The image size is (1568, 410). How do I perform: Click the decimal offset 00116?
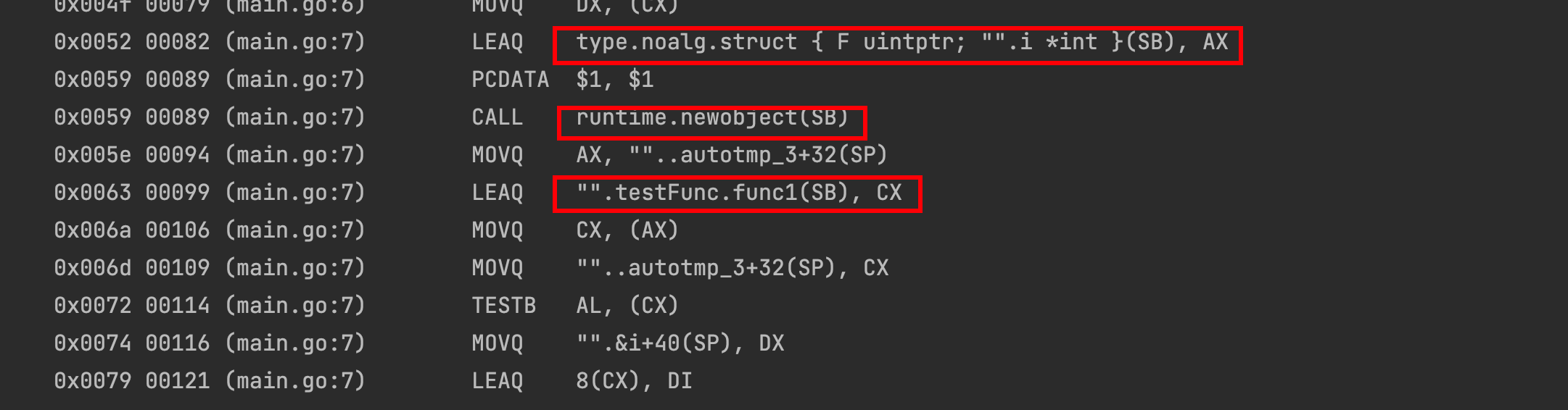[177, 343]
